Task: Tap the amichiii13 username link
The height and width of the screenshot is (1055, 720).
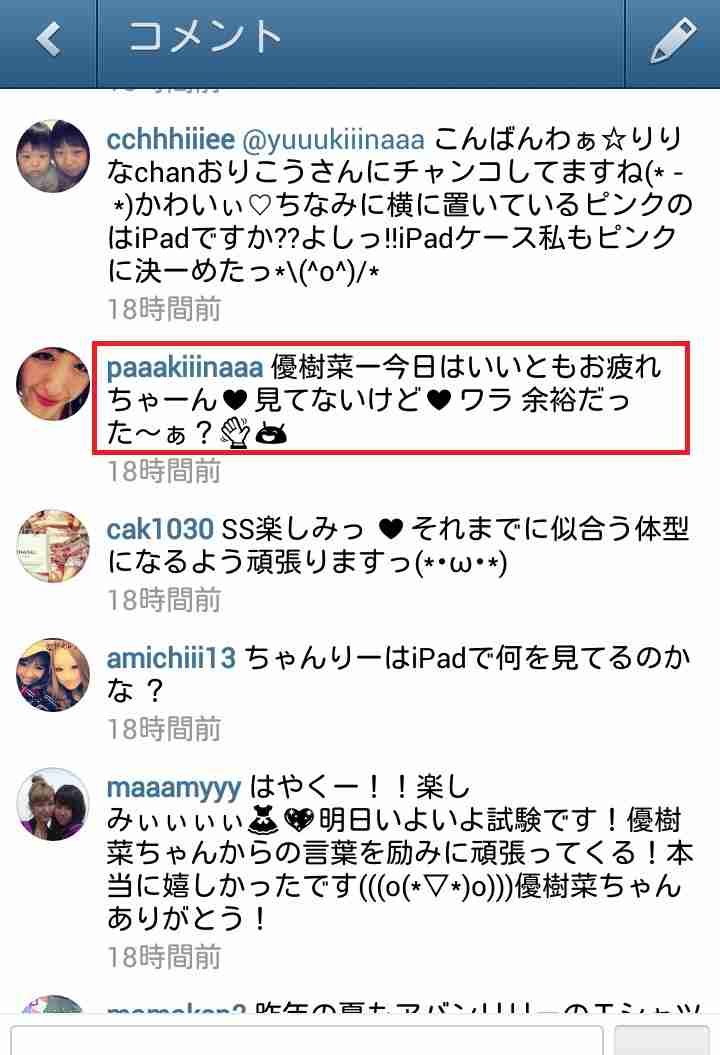Action: 172,658
